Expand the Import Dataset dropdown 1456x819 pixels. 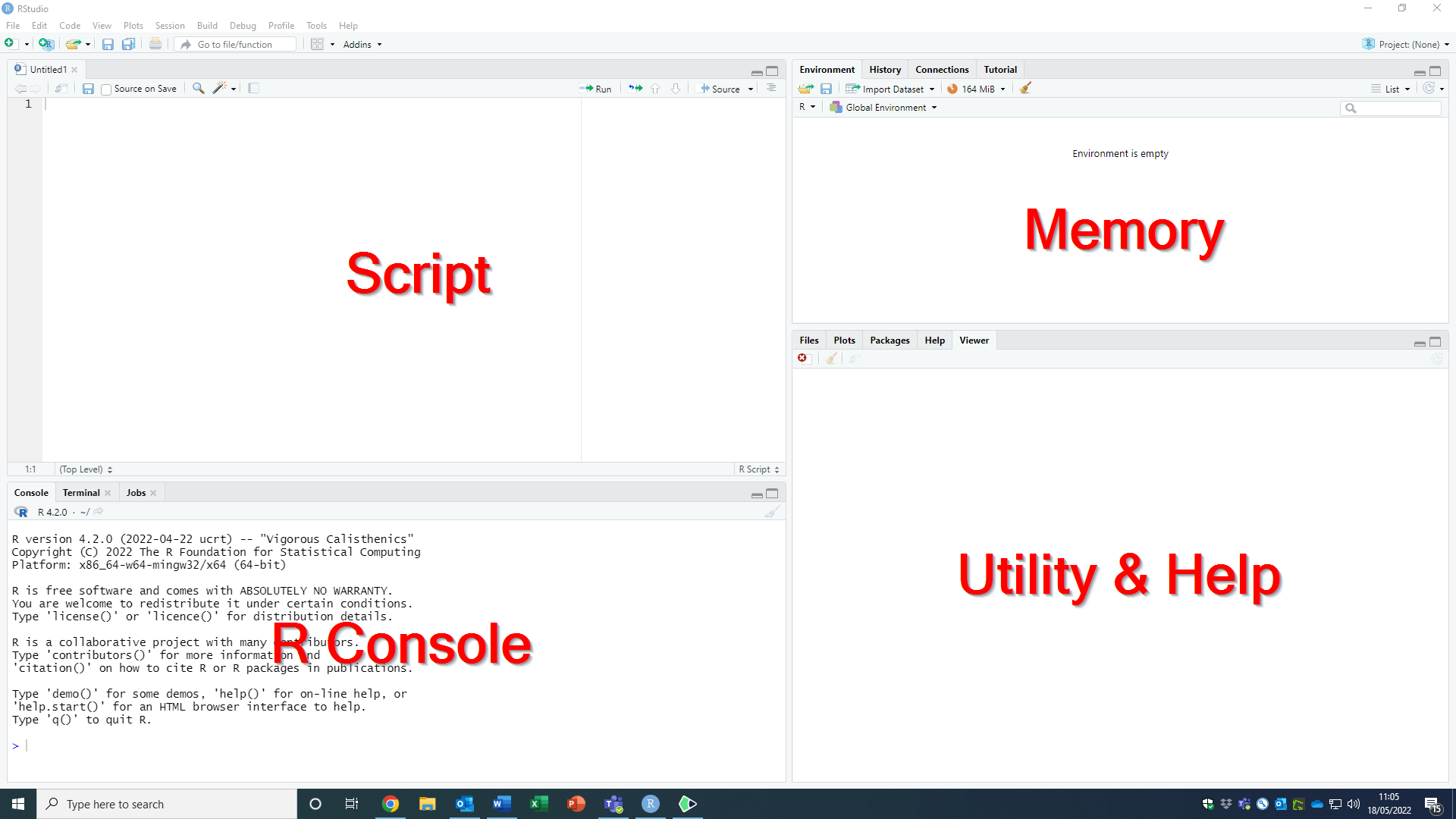tap(890, 89)
